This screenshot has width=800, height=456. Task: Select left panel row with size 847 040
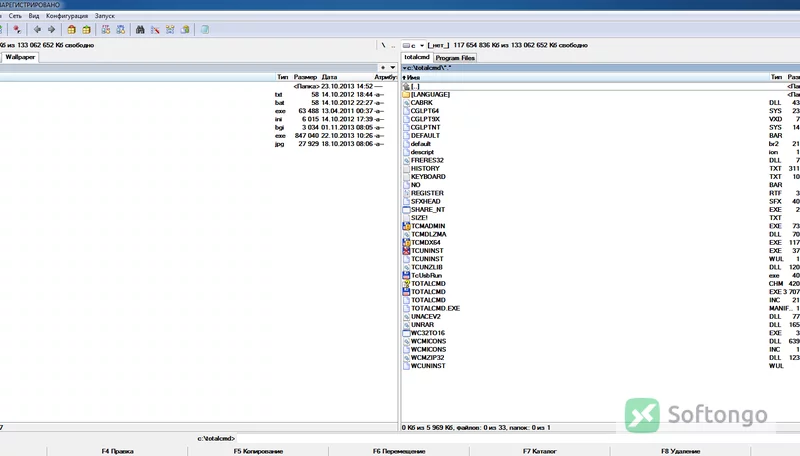tap(198, 136)
